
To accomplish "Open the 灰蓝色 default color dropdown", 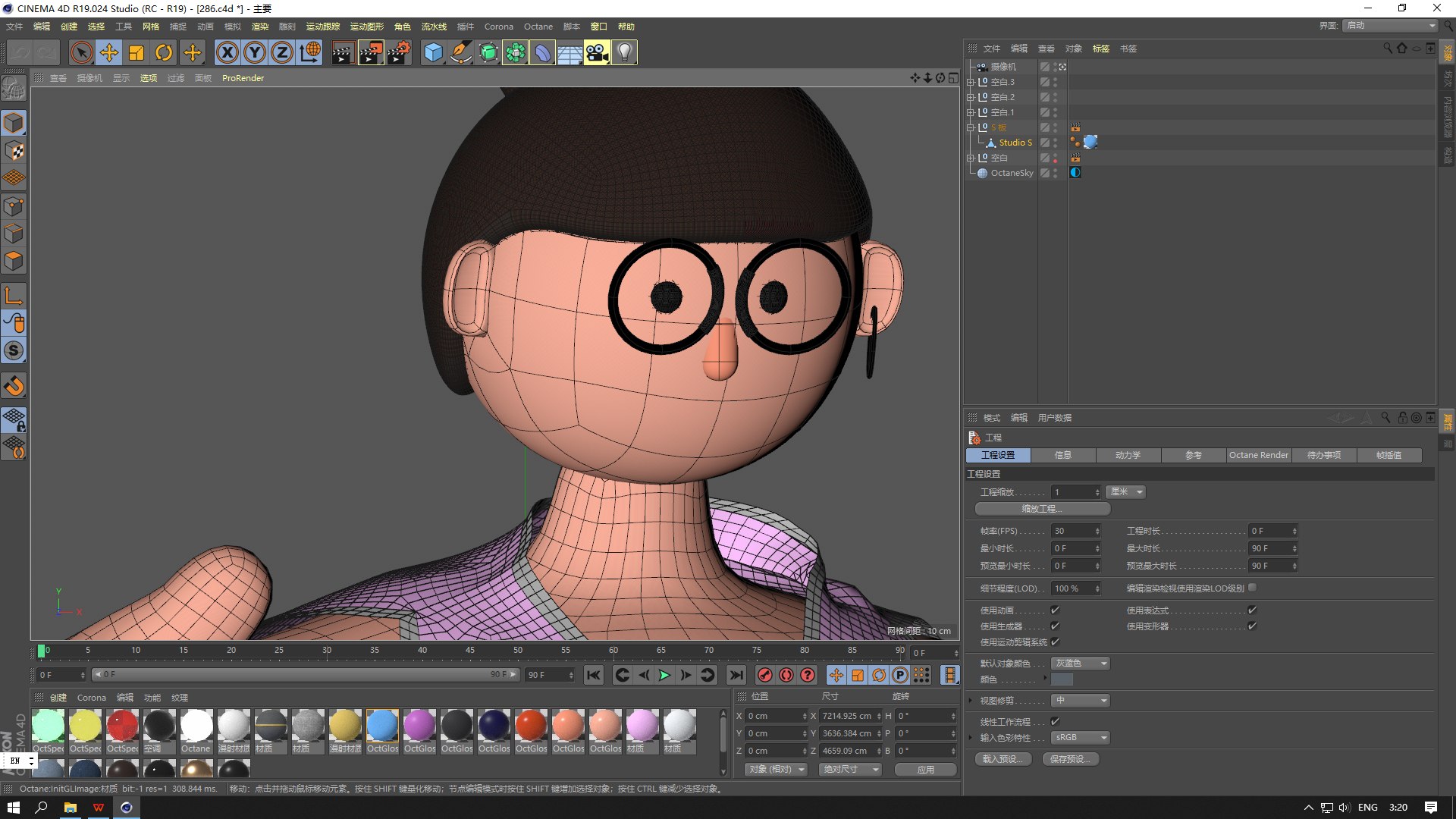I will tap(1080, 664).
